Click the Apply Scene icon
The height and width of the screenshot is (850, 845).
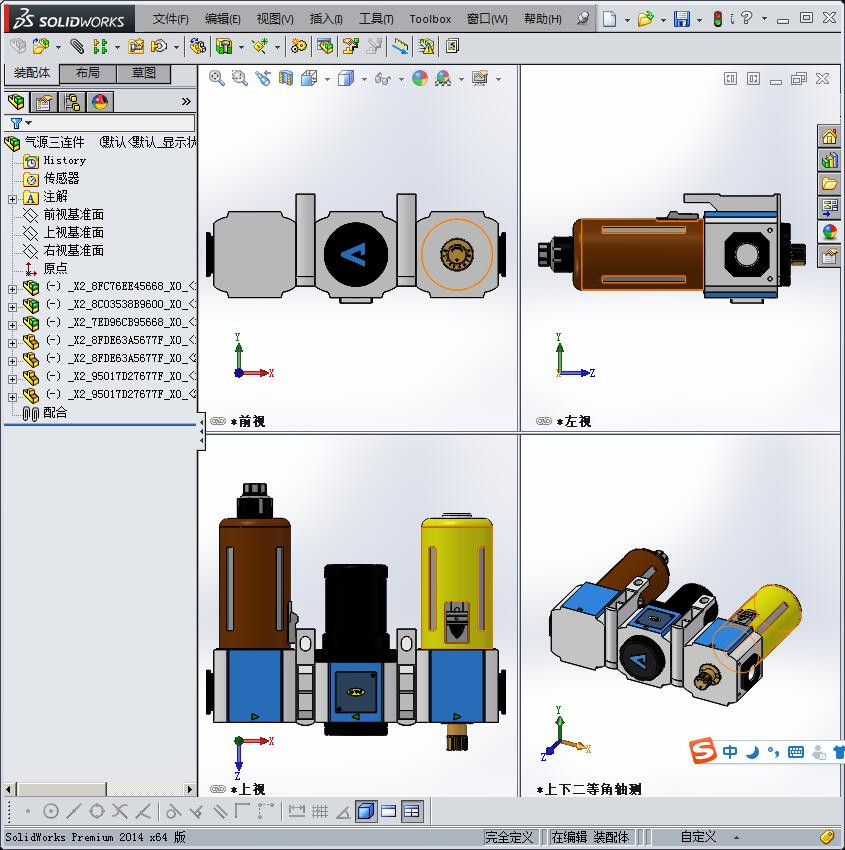(443, 79)
